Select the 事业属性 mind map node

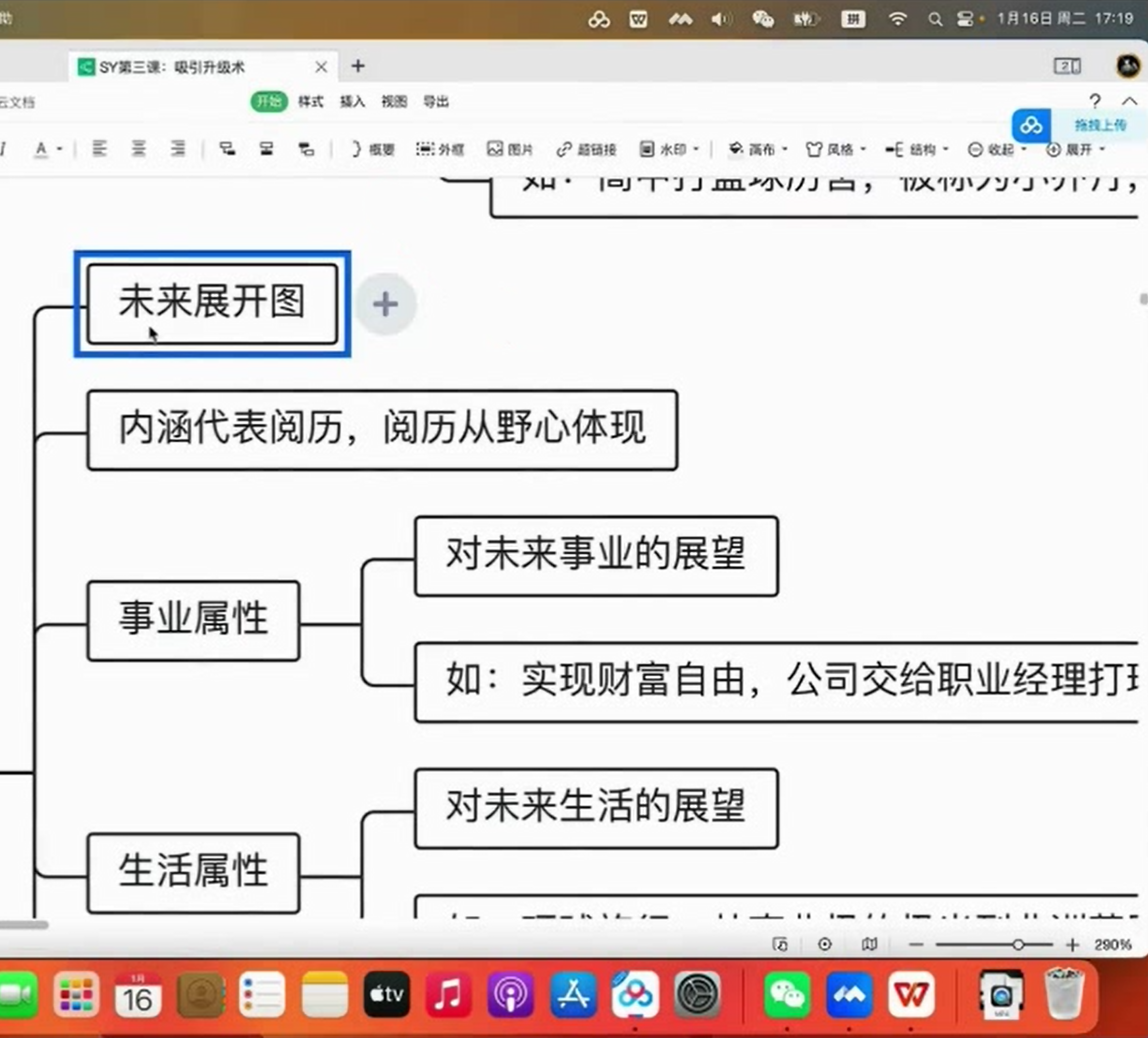pyautogui.click(x=194, y=620)
